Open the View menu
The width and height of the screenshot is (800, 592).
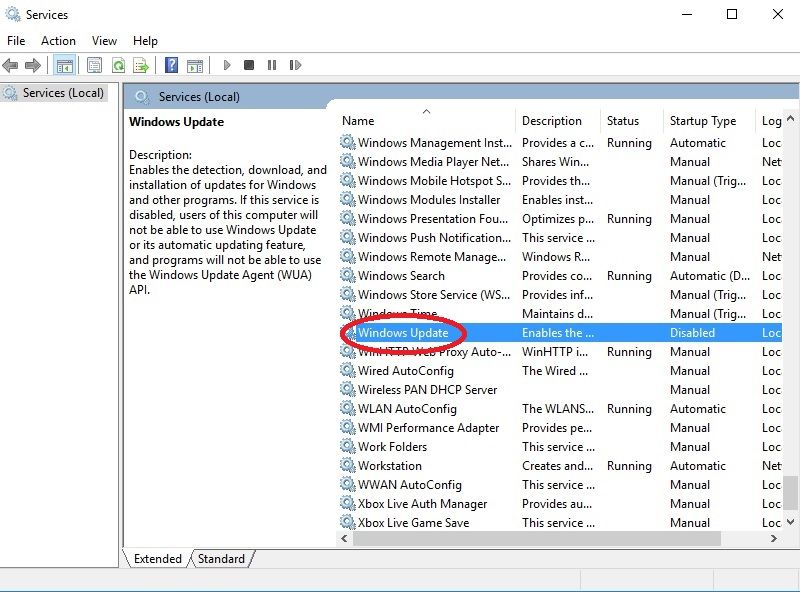point(104,41)
